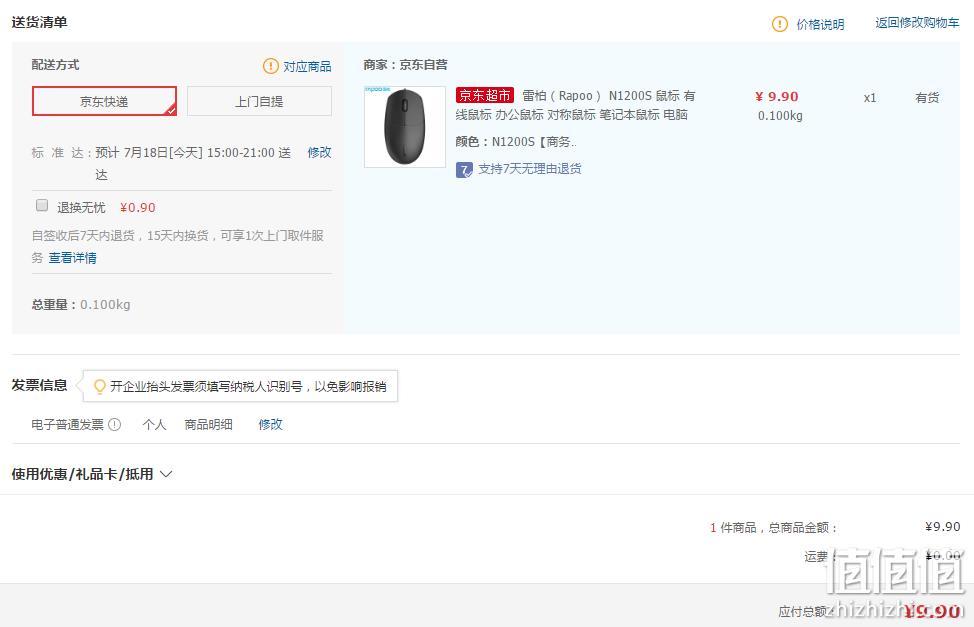974x627 pixels.
Task: Select 上门自提 pickup option
Action: [x=259, y=101]
